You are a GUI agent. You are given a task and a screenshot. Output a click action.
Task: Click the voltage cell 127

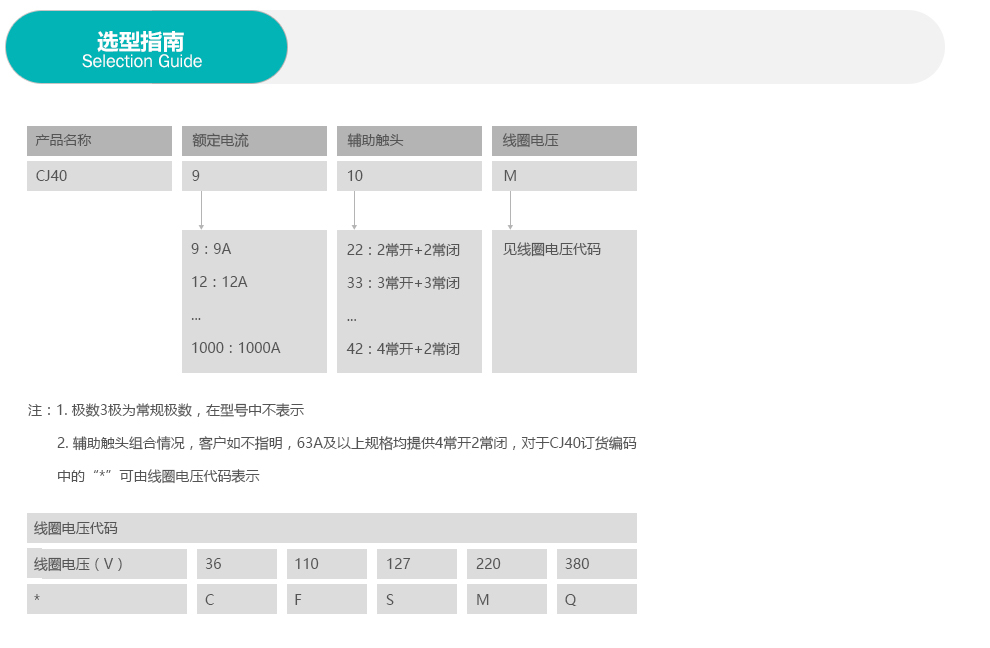(417, 564)
